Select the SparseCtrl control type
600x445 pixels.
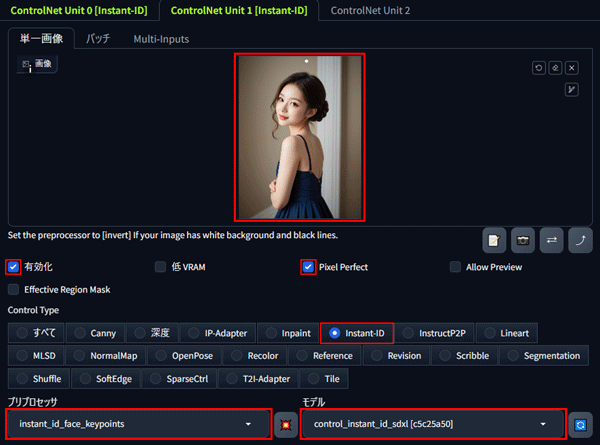click(x=179, y=378)
